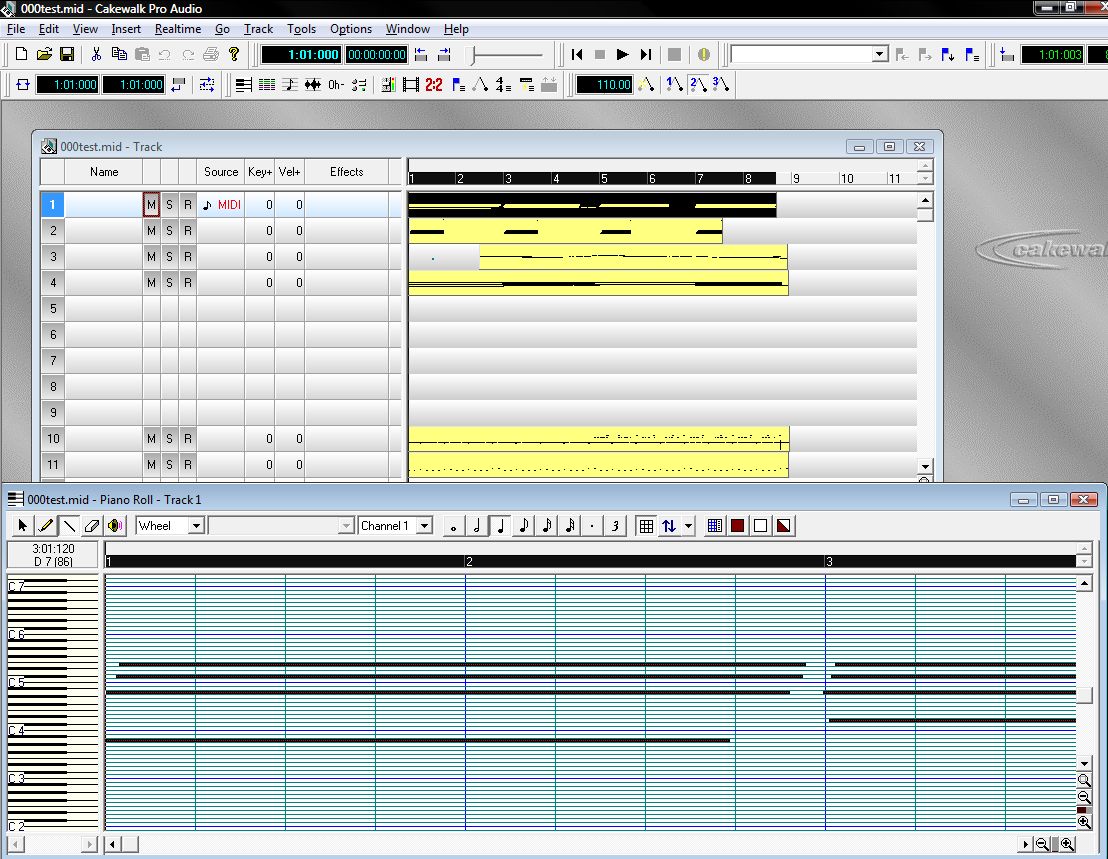Copy the selection with the Copy toolbar icon
Viewport: 1108px width, 859px height.
[x=119, y=54]
